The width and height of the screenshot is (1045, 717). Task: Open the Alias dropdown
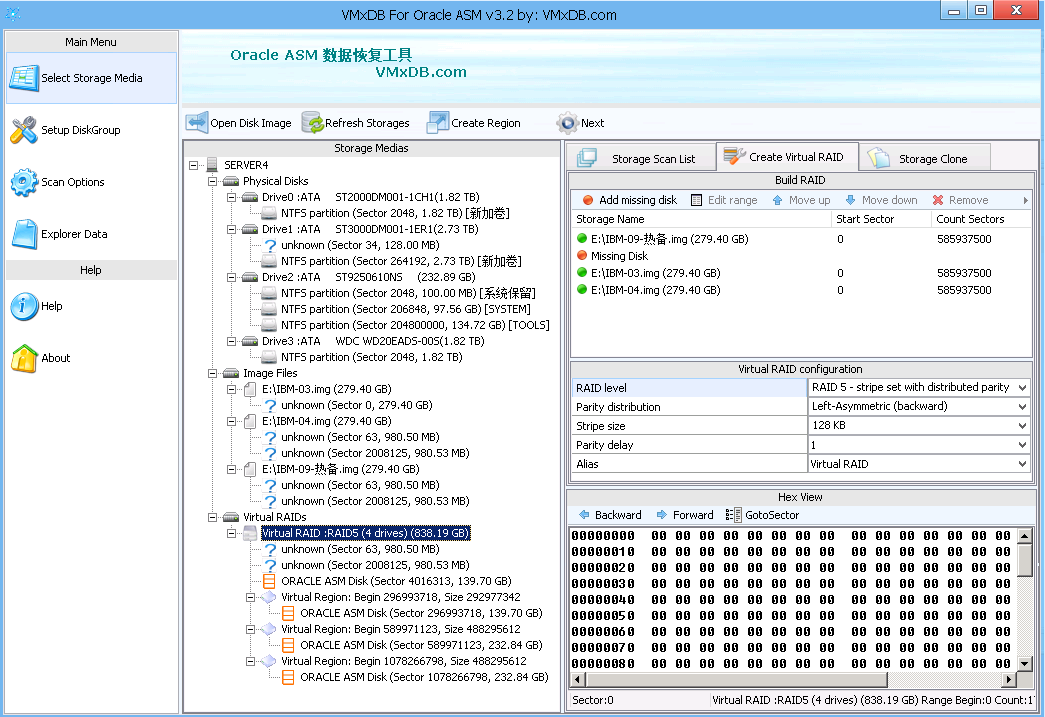[x=1022, y=464]
